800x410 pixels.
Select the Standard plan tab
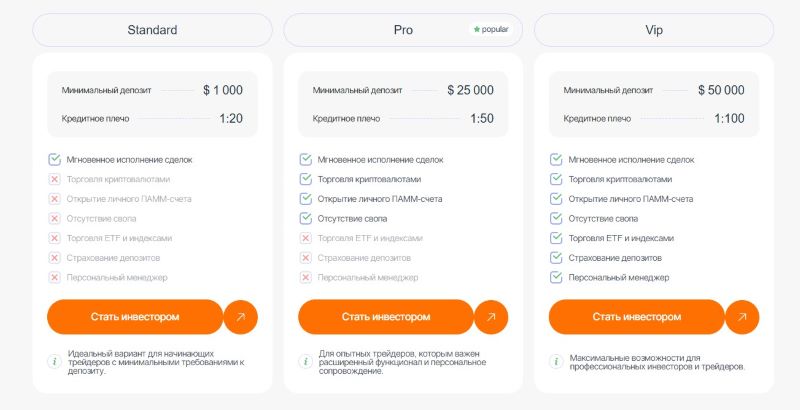click(152, 30)
